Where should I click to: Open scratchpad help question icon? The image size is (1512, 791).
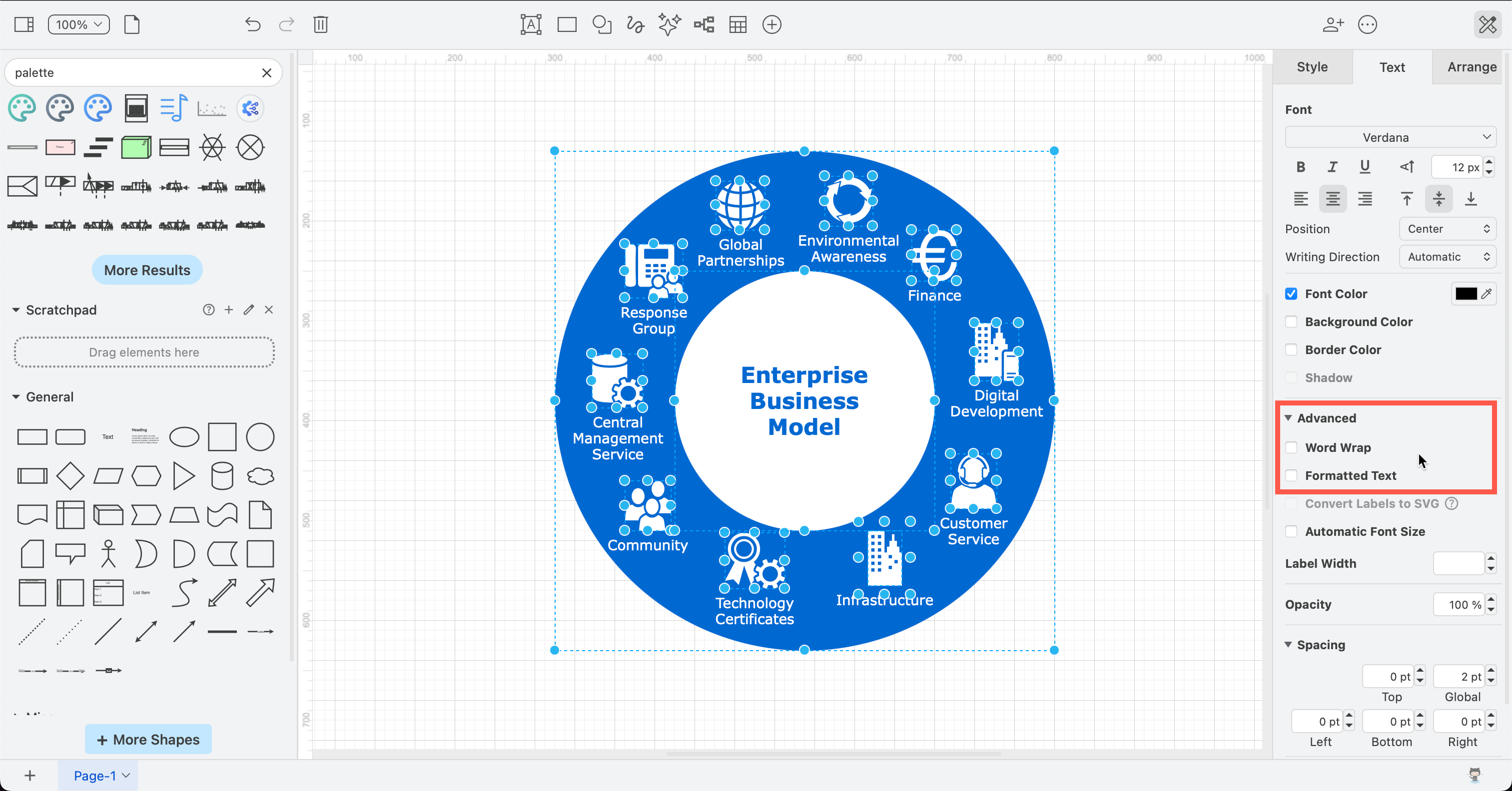point(208,310)
